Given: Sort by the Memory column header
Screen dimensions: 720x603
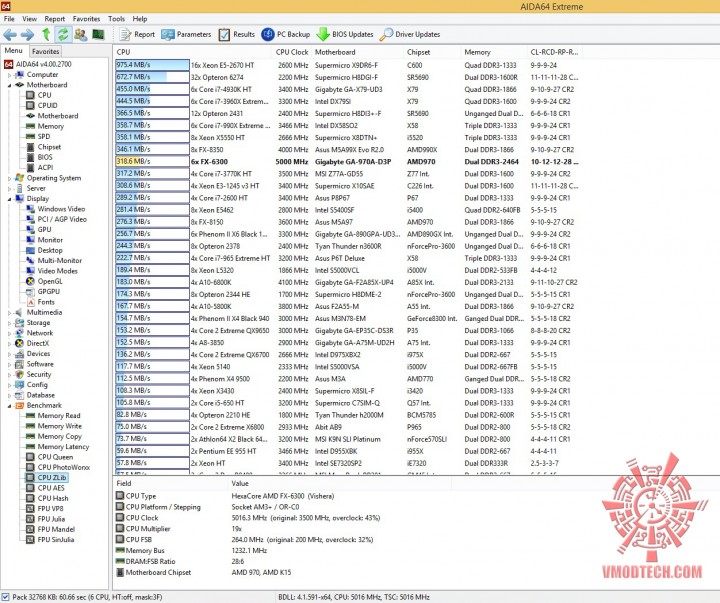Looking at the screenshot, I should coord(494,52).
